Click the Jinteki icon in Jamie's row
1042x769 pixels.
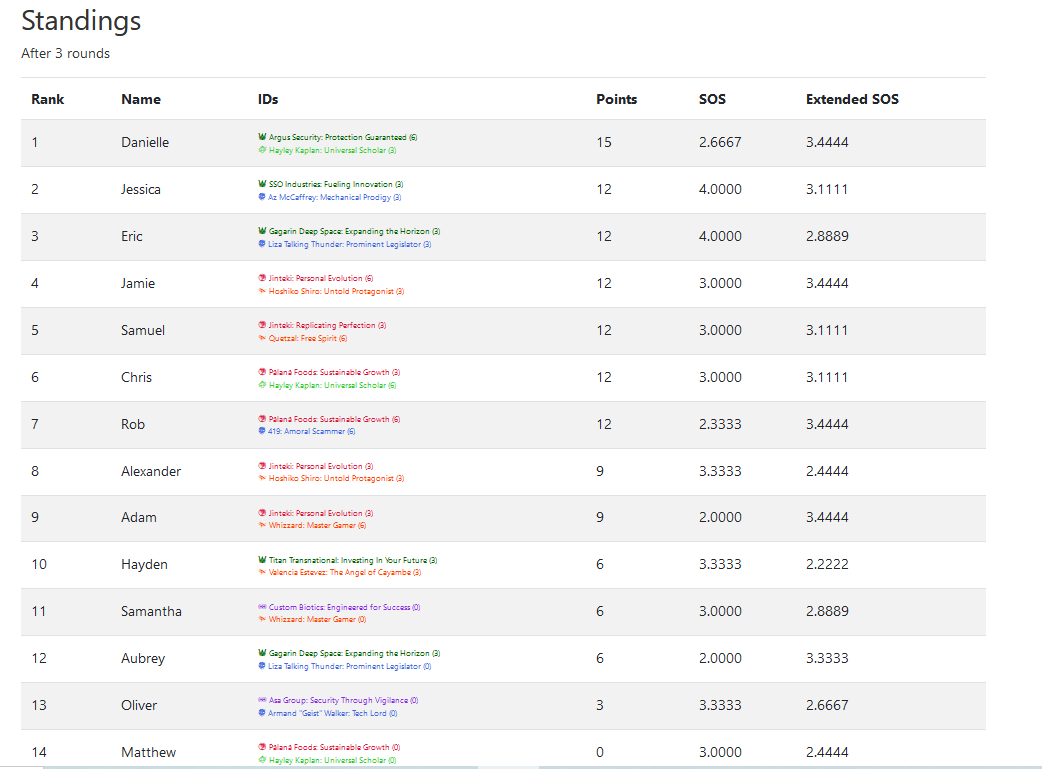[262, 278]
